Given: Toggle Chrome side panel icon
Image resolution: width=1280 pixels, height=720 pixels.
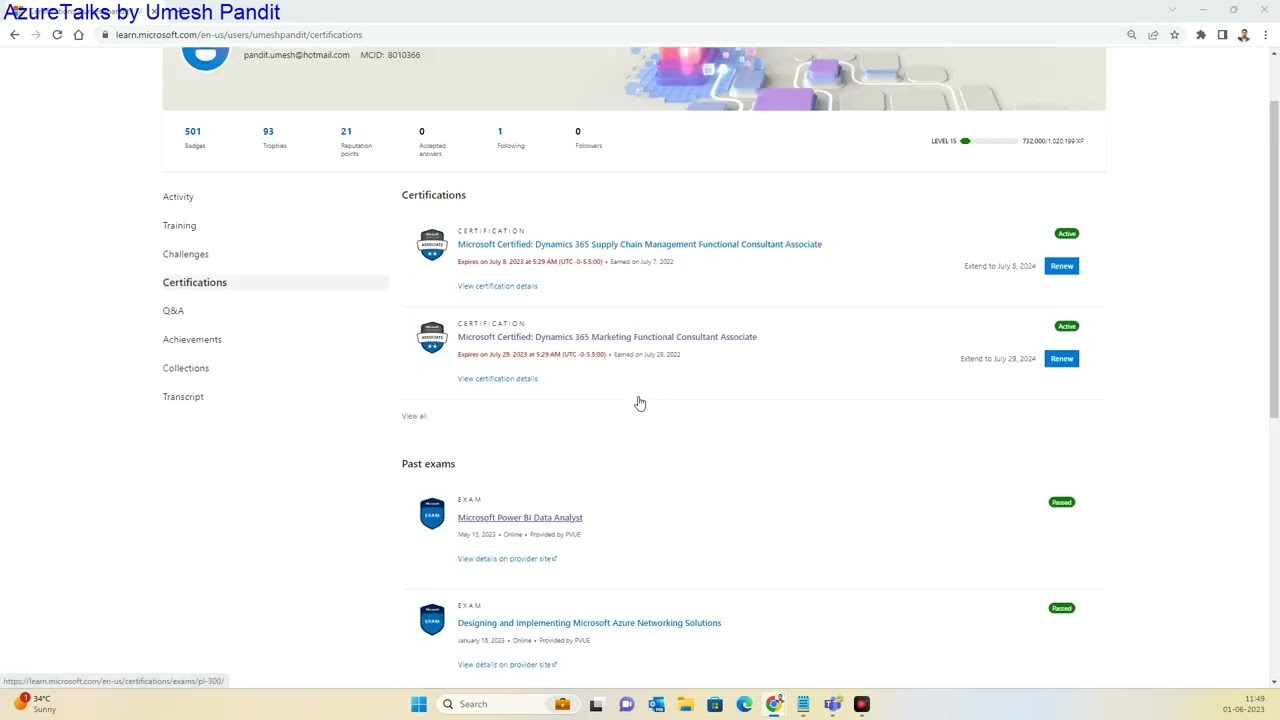Looking at the screenshot, I should tap(1222, 35).
